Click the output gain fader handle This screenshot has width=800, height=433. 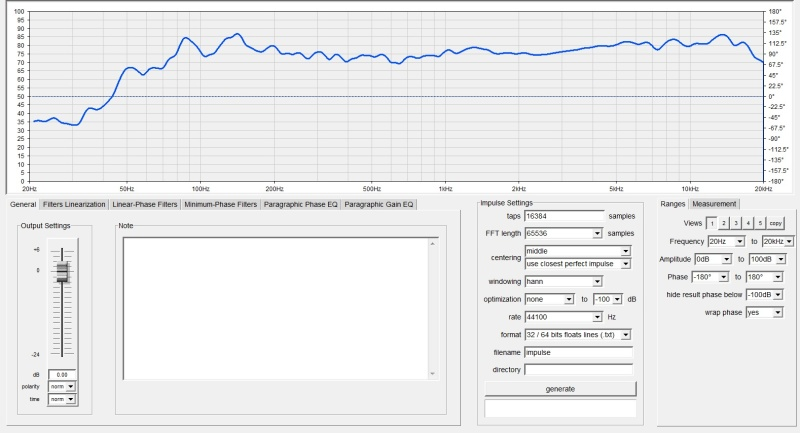point(62,273)
